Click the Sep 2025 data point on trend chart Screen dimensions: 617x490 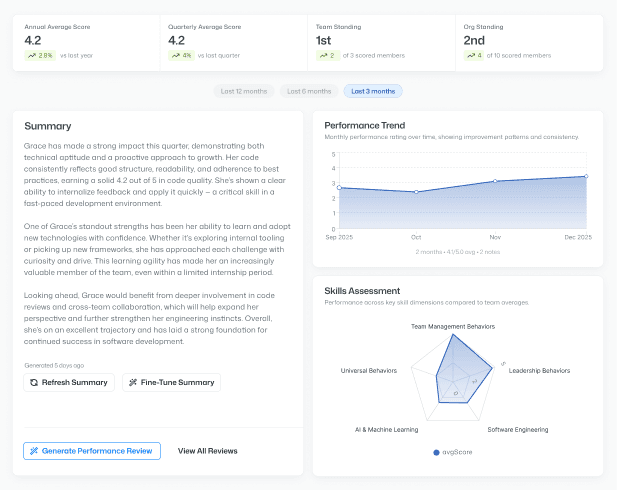click(339, 187)
